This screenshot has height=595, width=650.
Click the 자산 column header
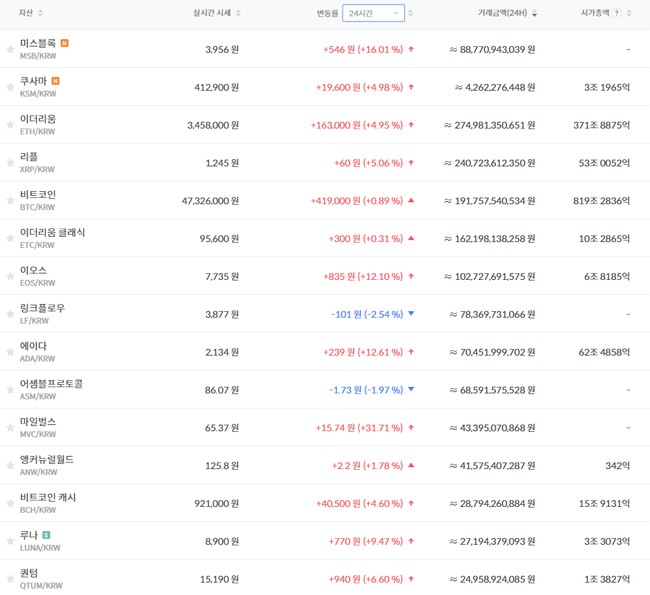[x=26, y=13]
